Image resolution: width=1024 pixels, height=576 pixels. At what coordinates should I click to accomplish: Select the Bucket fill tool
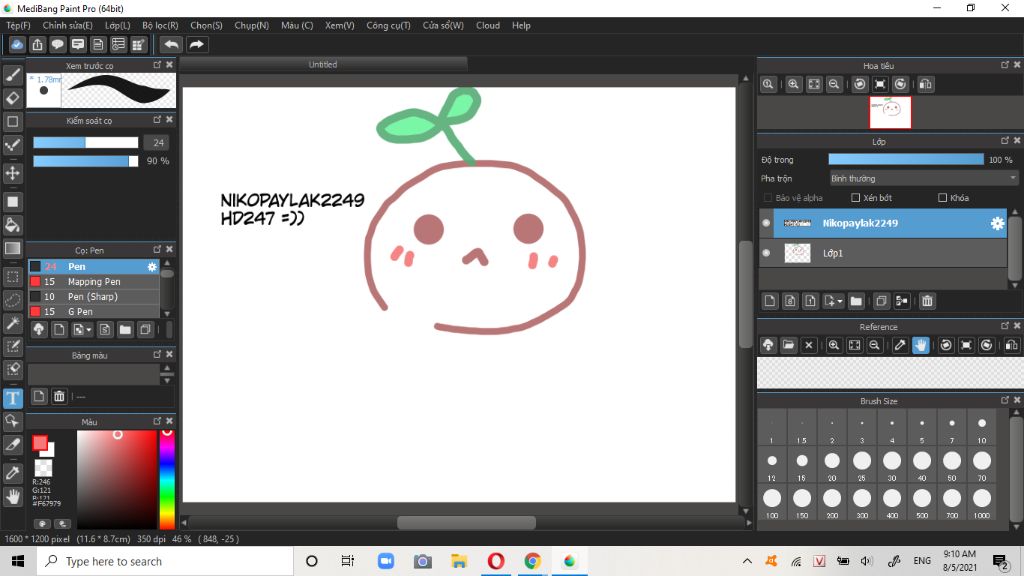pyautogui.click(x=12, y=225)
